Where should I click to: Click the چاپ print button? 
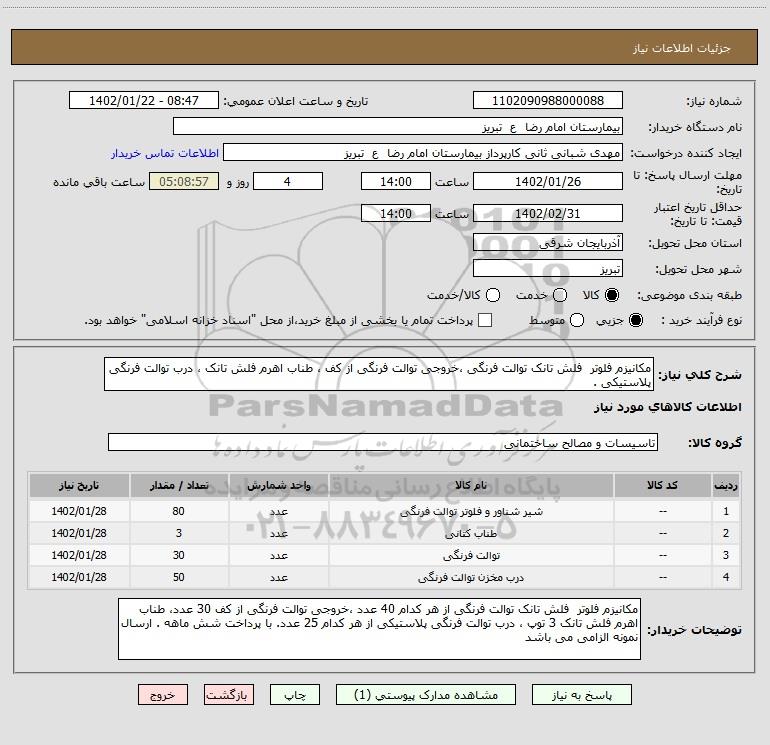(295, 695)
